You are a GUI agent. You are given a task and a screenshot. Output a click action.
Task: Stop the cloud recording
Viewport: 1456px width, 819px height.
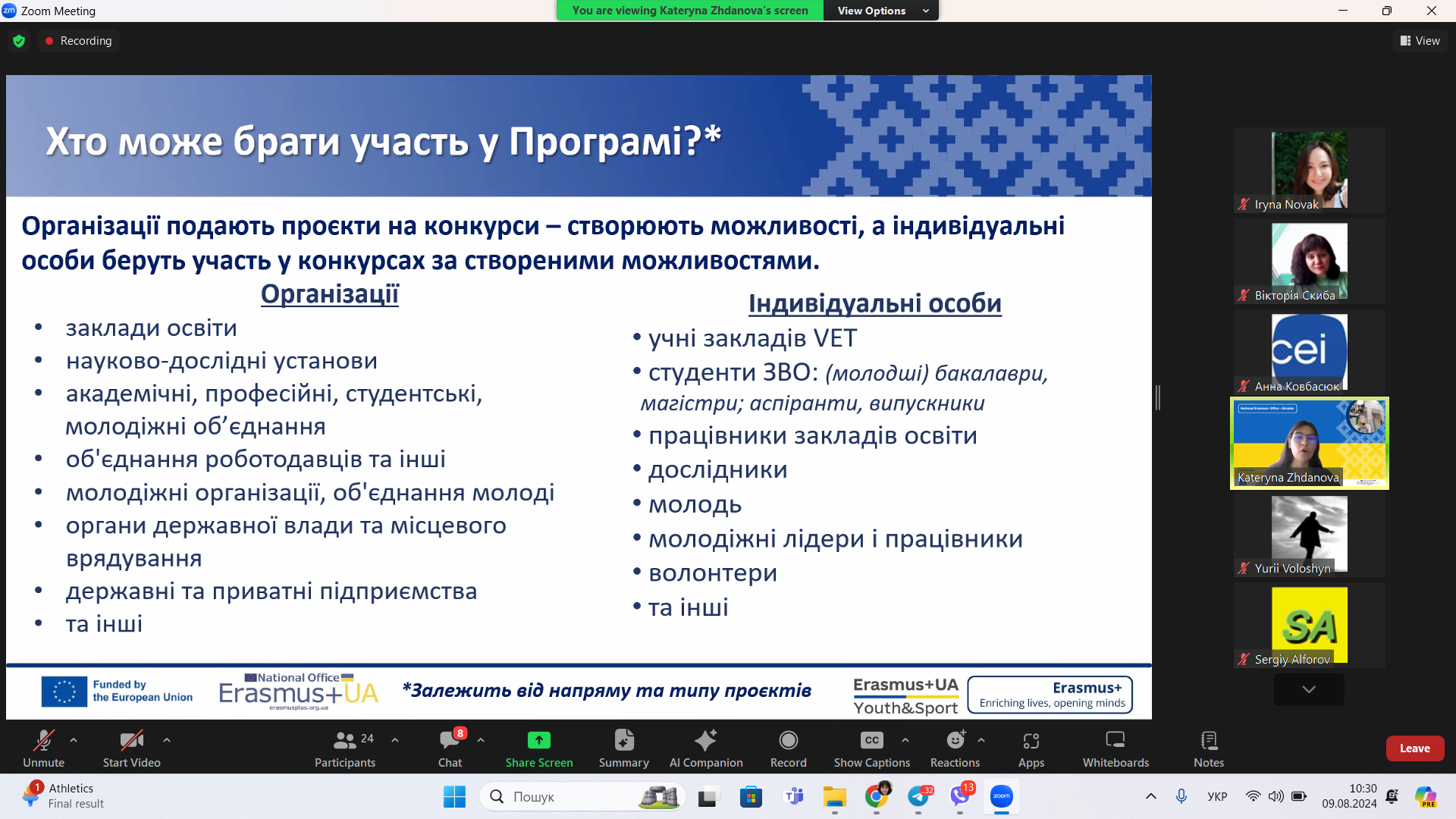(x=78, y=41)
